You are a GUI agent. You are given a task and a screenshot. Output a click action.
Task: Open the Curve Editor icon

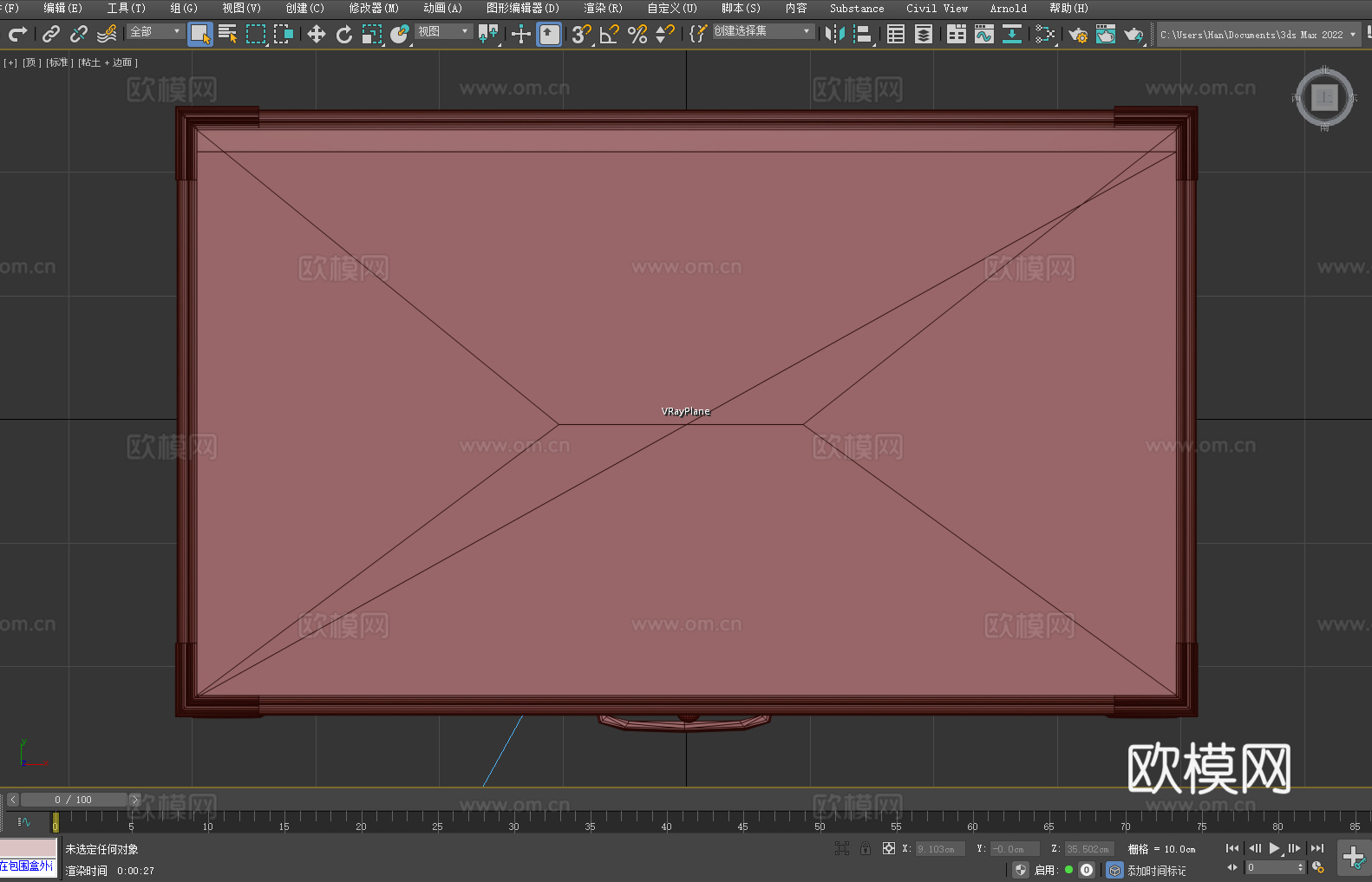tap(984, 34)
